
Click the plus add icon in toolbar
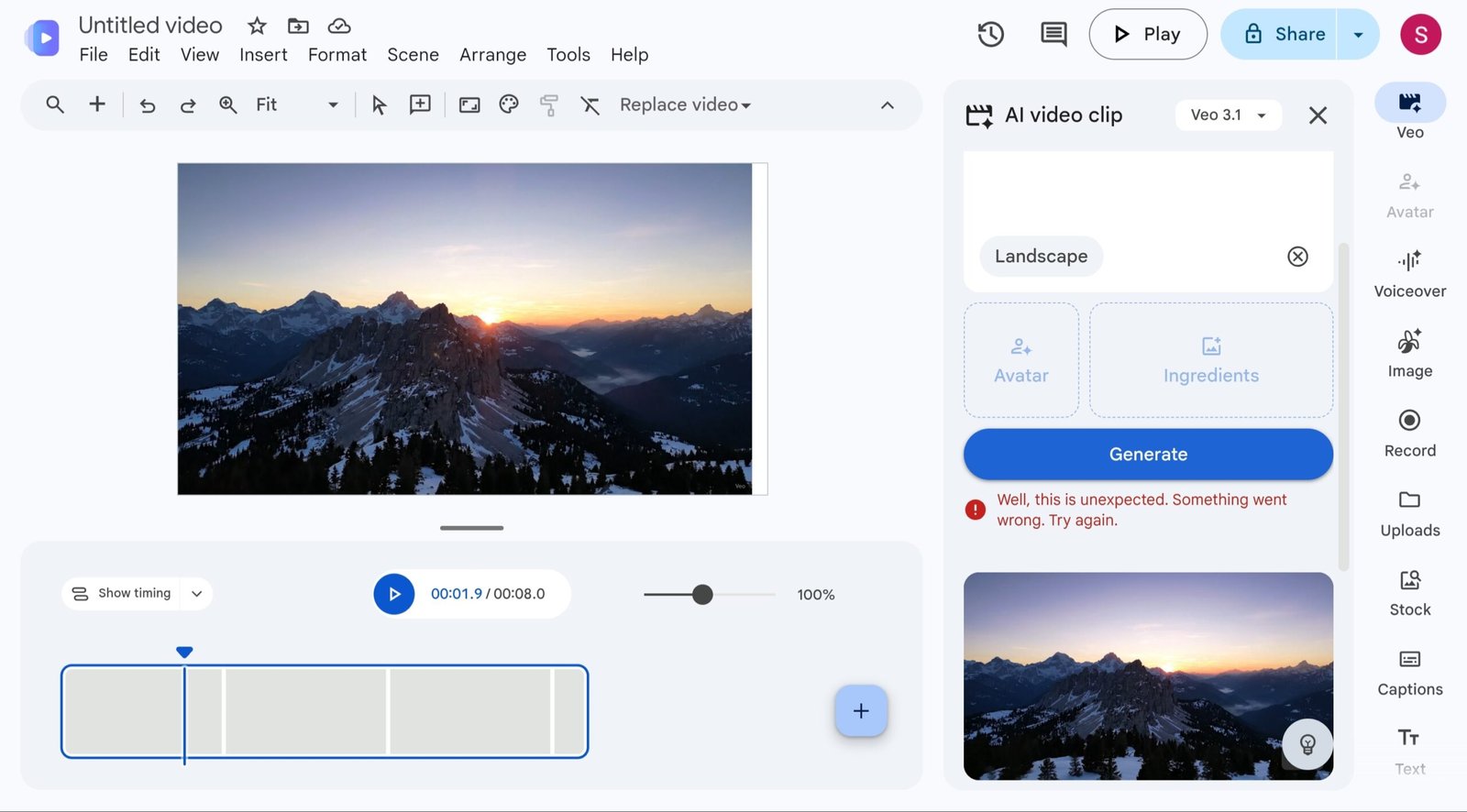pos(97,104)
